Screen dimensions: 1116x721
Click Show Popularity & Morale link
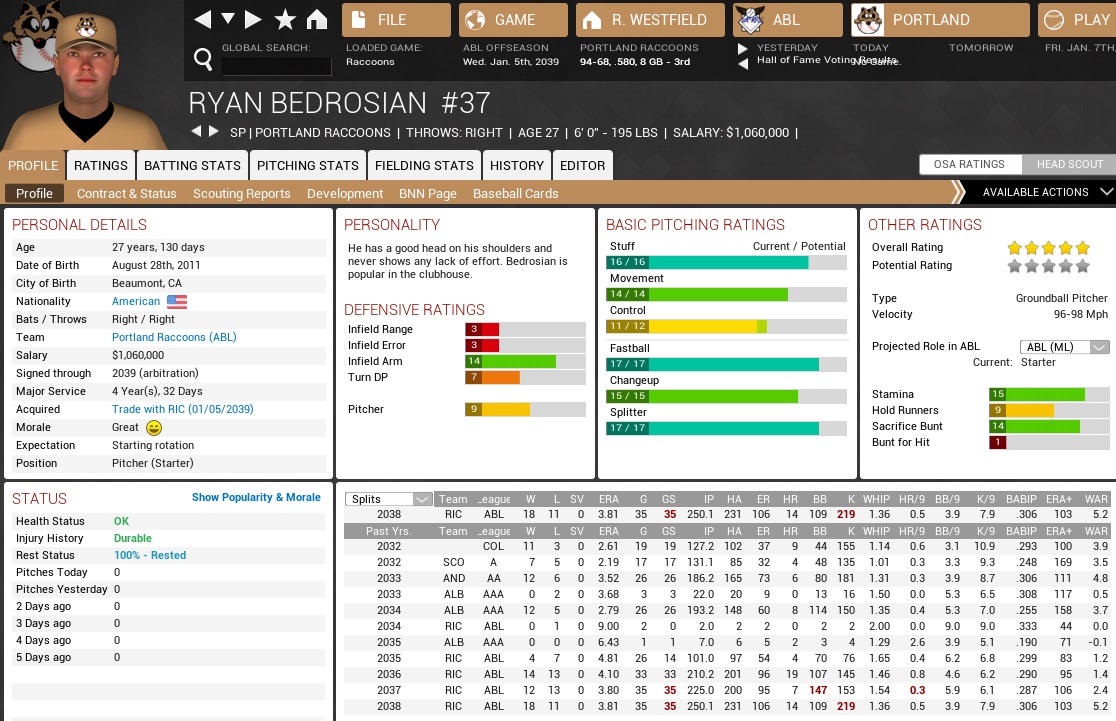pos(256,497)
